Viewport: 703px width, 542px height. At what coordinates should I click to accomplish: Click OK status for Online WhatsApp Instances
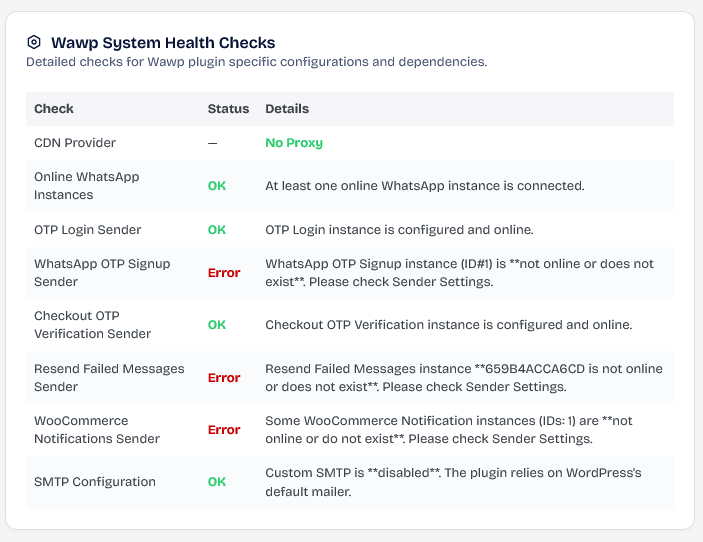(217, 186)
